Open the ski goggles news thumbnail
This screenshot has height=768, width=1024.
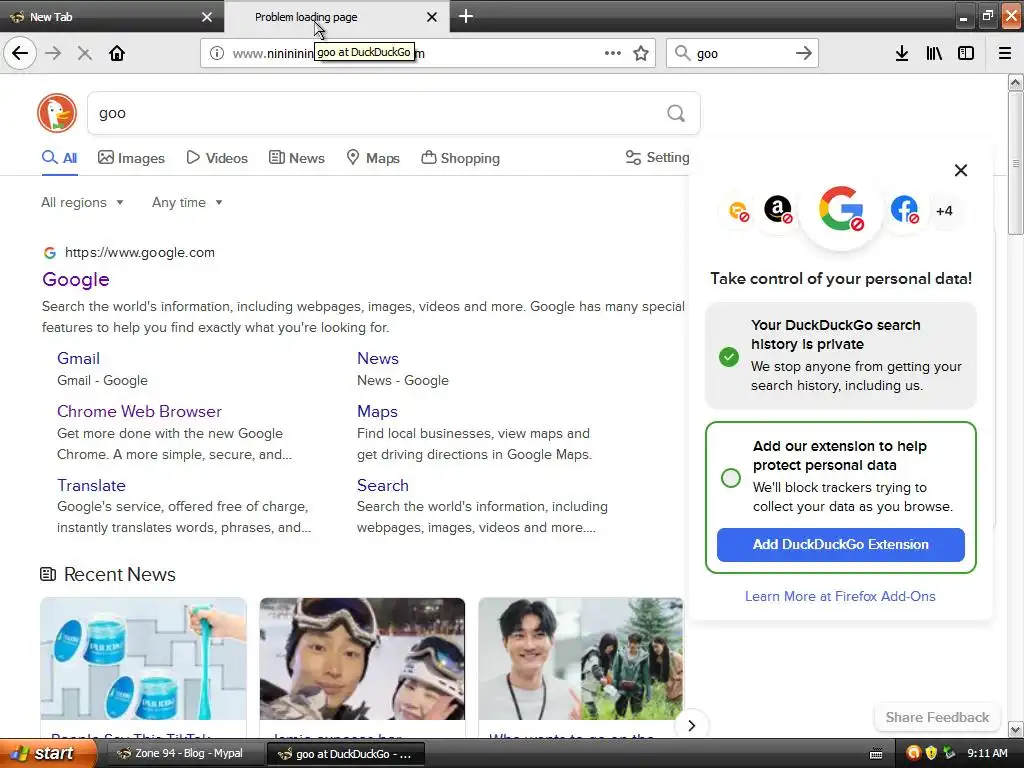tap(362, 659)
